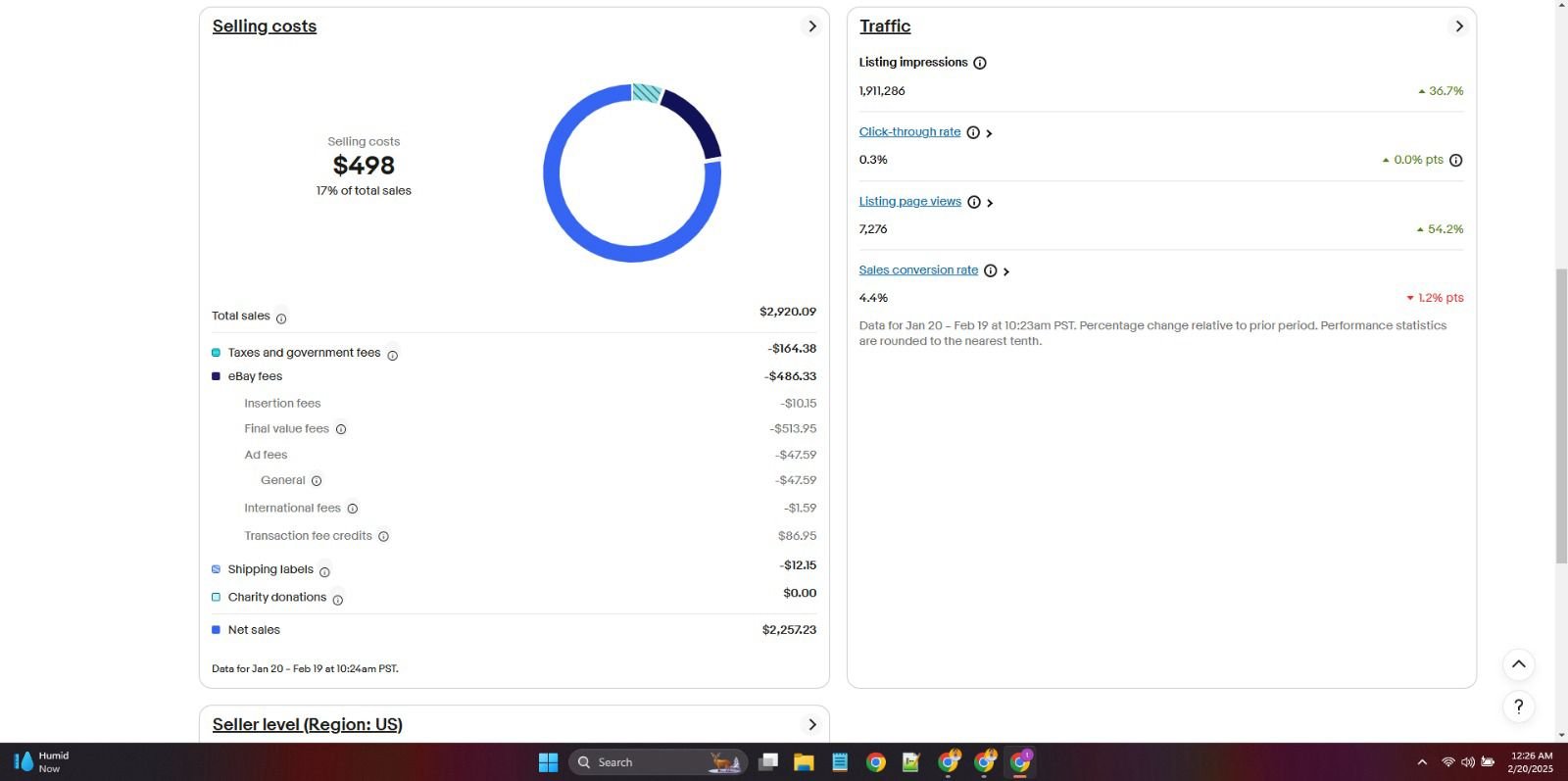This screenshot has width=1568, height=781.
Task: Open info icon beside Charity donations
Action: pyautogui.click(x=337, y=600)
